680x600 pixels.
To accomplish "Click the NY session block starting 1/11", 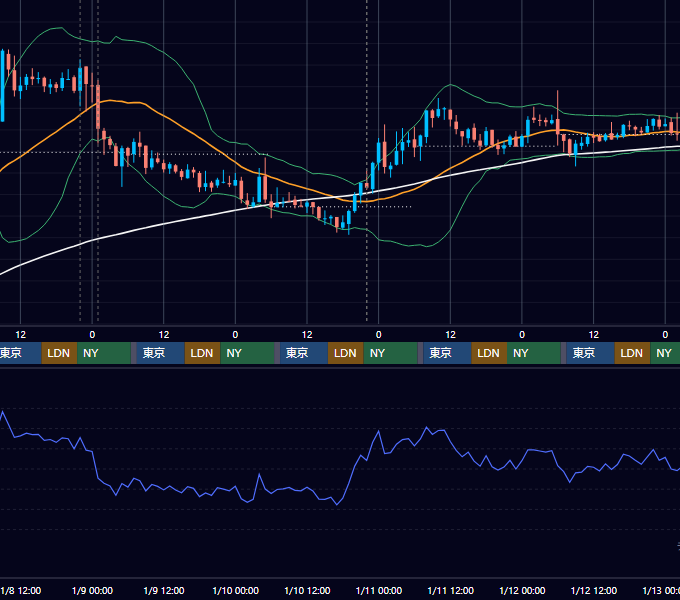I will pos(533,353).
